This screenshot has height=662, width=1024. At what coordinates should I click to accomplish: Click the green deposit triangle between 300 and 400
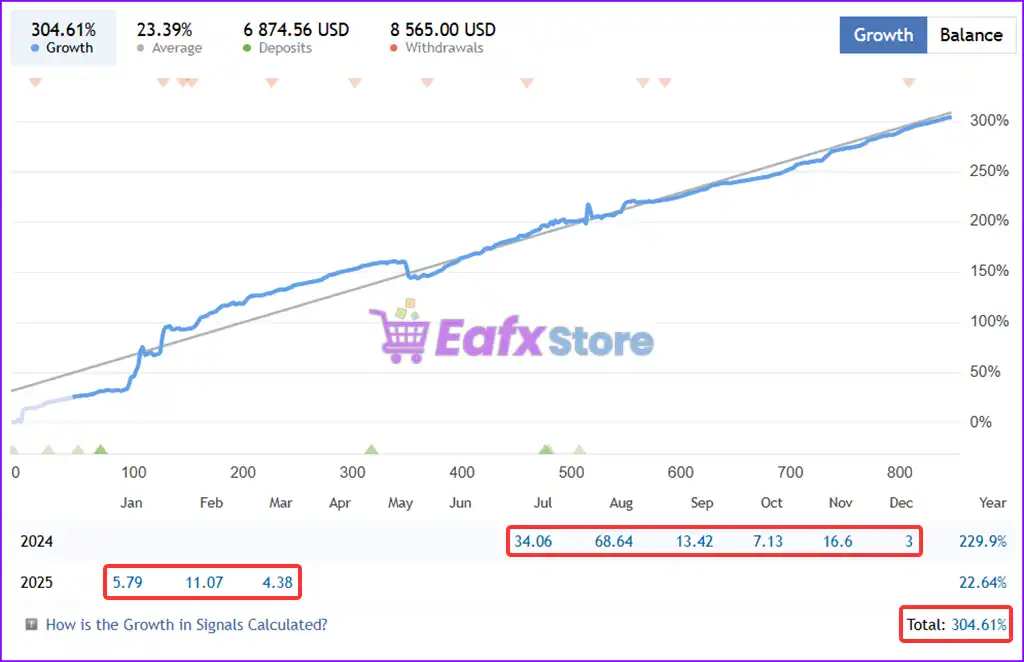pos(371,450)
